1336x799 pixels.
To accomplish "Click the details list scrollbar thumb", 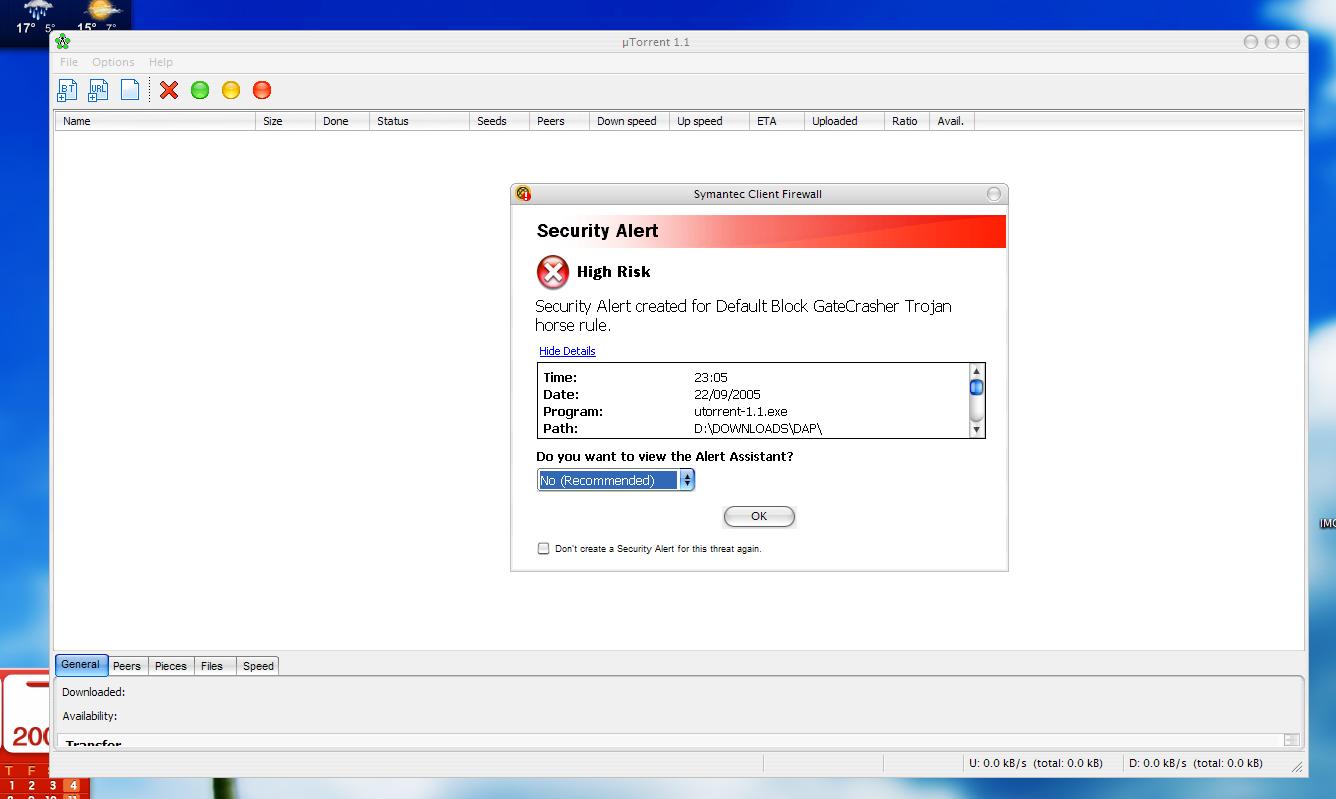I will click(977, 388).
